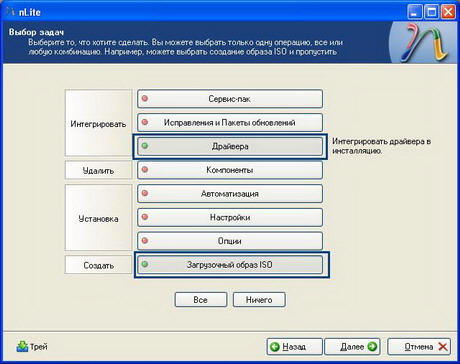Proceed with the Далее button
Image resolution: width=460 pixels, height=364 pixels.
tap(352, 347)
